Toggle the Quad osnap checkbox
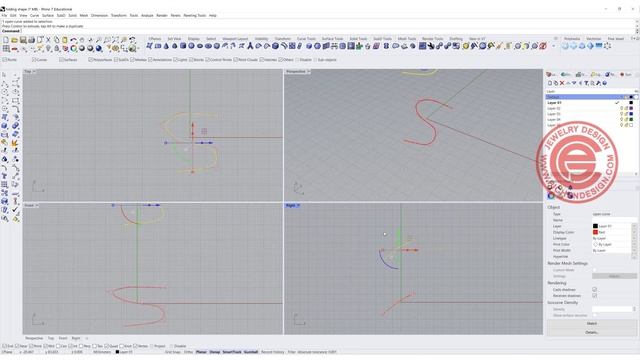This screenshot has height=360, width=640. 107,346
